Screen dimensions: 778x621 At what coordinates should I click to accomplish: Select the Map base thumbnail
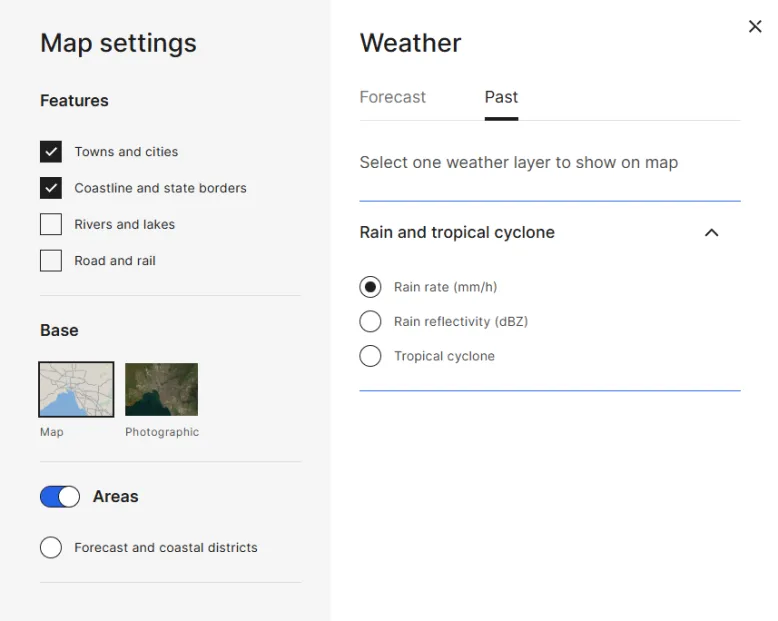point(76,389)
